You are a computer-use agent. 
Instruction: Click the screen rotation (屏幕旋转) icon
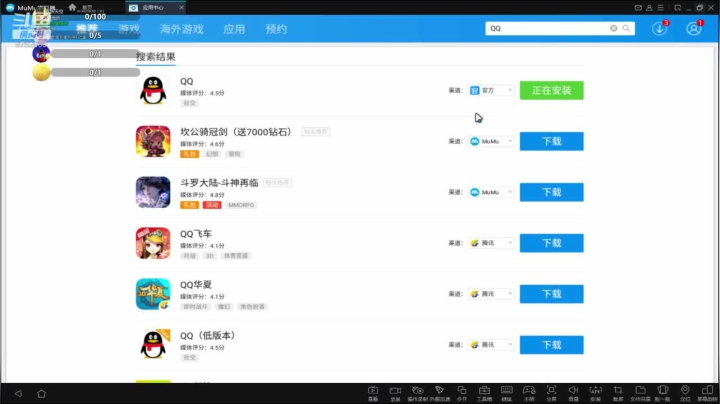pyautogui.click(x=707, y=393)
